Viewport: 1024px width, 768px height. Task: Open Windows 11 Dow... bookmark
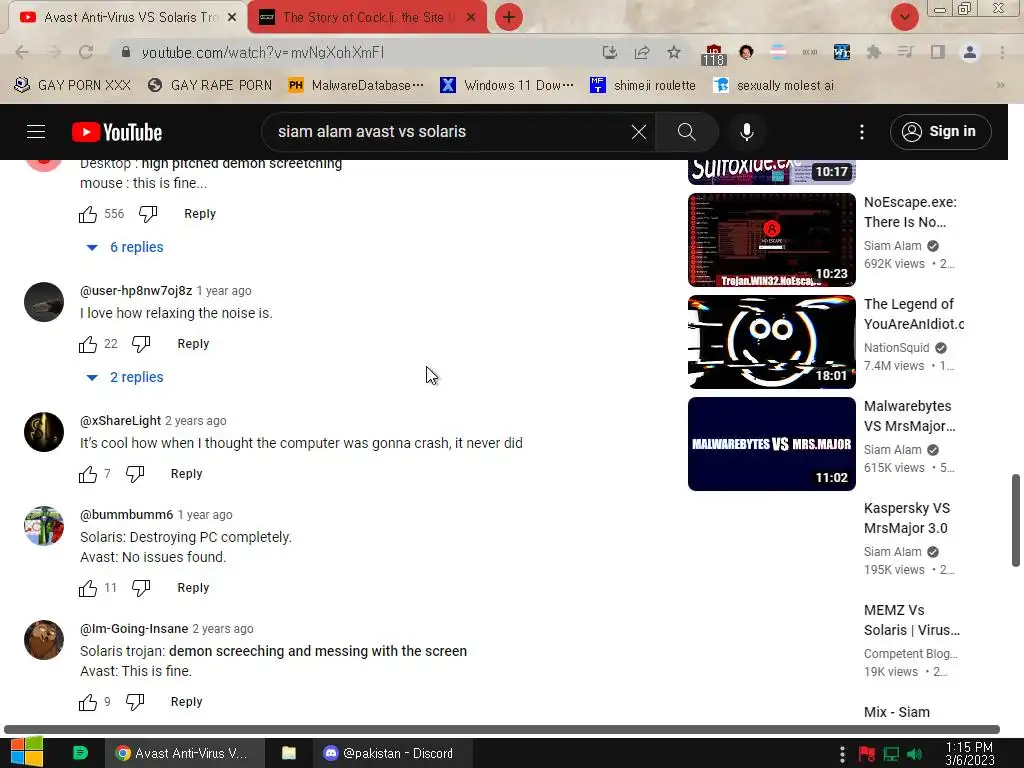coord(507,85)
